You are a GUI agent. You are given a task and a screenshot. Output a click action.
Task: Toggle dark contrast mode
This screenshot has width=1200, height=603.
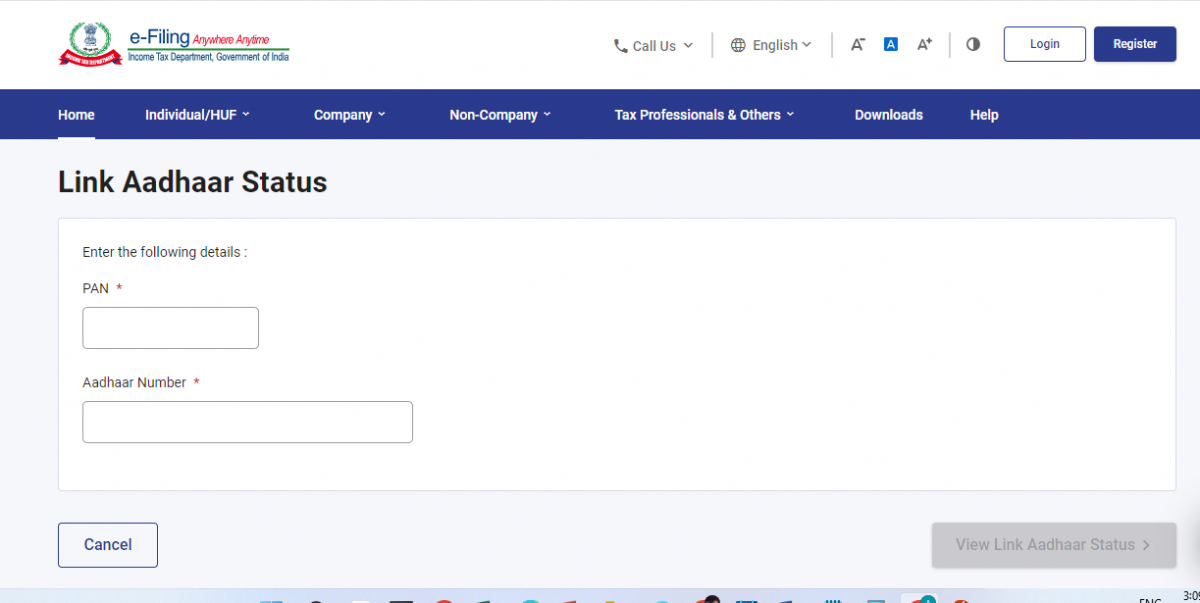[972, 44]
